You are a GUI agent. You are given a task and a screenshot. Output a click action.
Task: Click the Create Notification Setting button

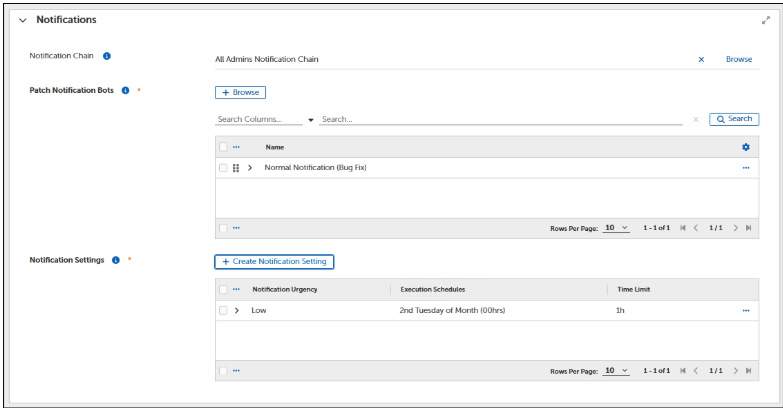pyautogui.click(x=273, y=261)
